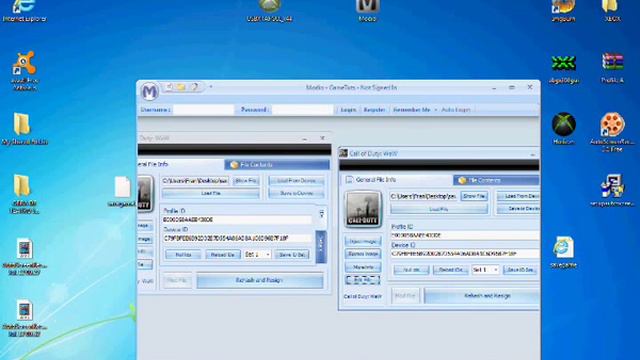The width and height of the screenshot is (640, 360).
Task: Open the Internet Explorer document icon at right
Action: click(x=564, y=252)
